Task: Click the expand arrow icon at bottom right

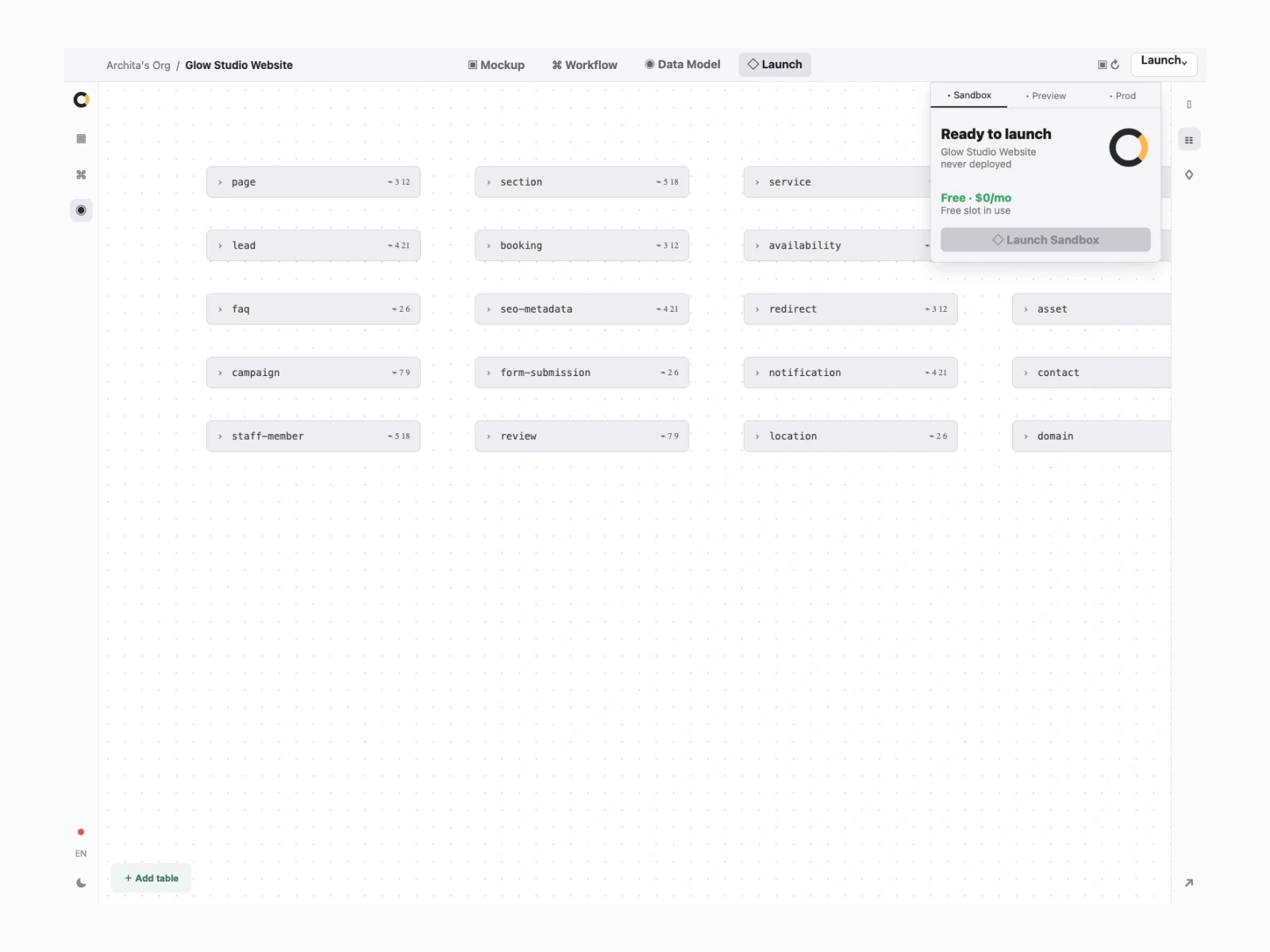Action: click(x=1189, y=882)
